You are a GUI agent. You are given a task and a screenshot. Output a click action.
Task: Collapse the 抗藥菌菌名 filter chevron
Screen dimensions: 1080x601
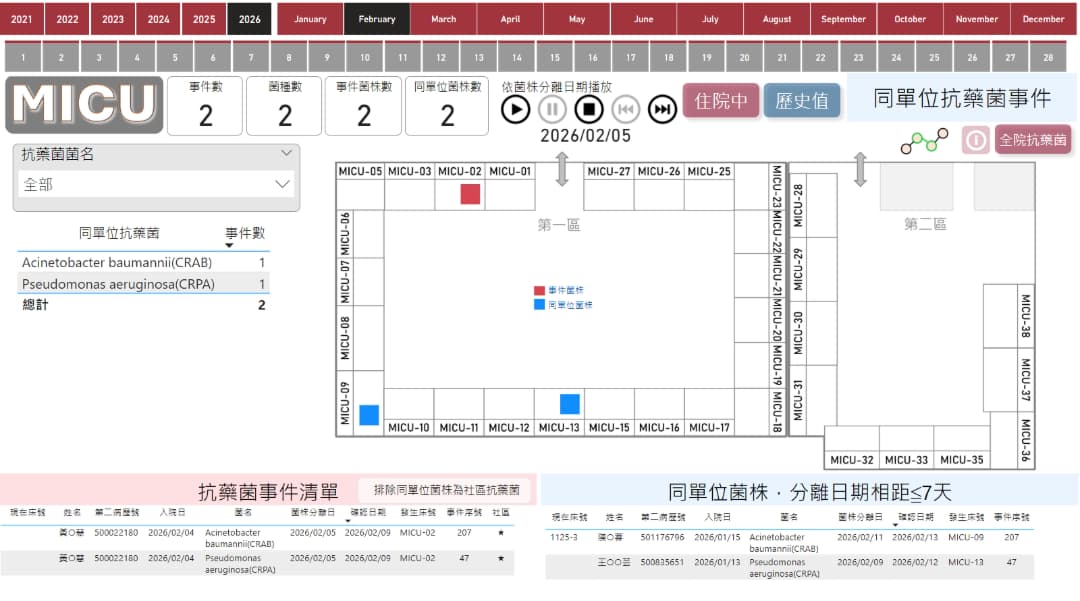pyautogui.click(x=286, y=153)
